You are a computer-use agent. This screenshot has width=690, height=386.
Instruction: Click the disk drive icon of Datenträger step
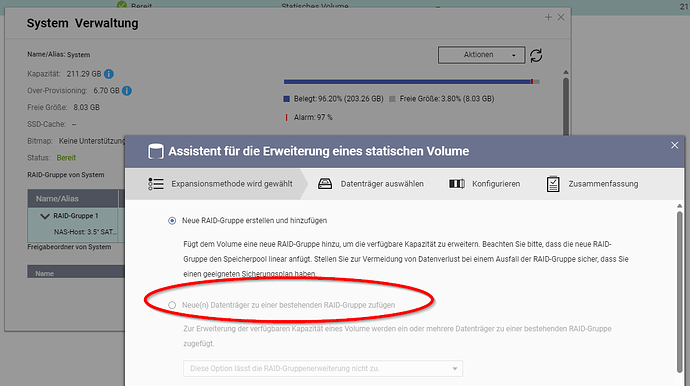pos(325,184)
